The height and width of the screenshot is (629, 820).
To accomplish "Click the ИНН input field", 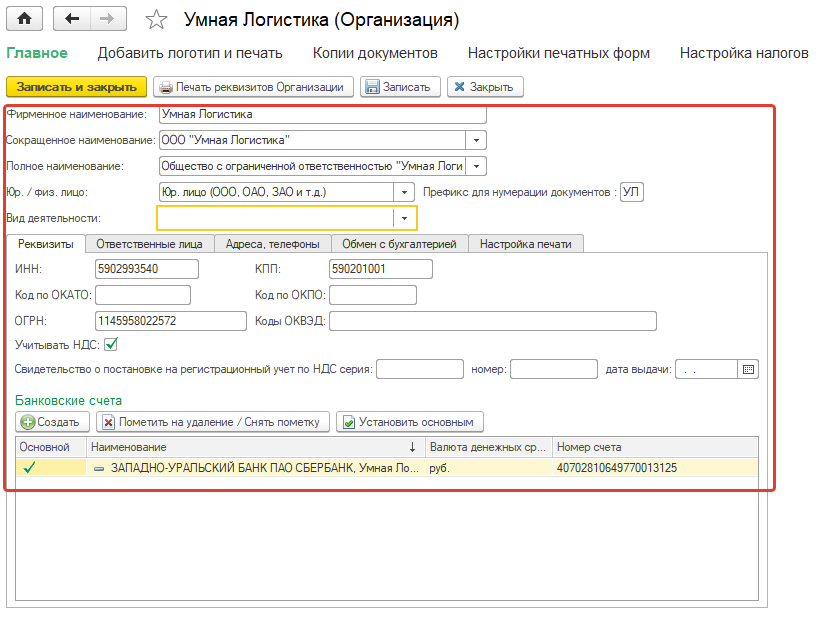I will 147,269.
